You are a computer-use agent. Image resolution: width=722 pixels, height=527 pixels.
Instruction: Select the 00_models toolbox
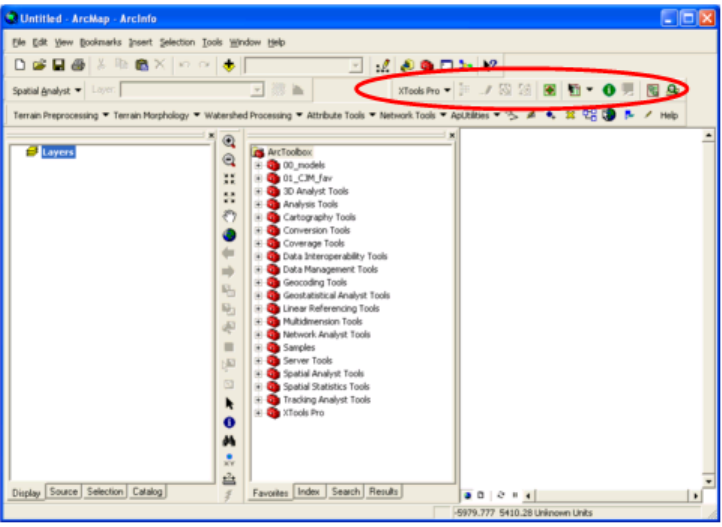(303, 165)
